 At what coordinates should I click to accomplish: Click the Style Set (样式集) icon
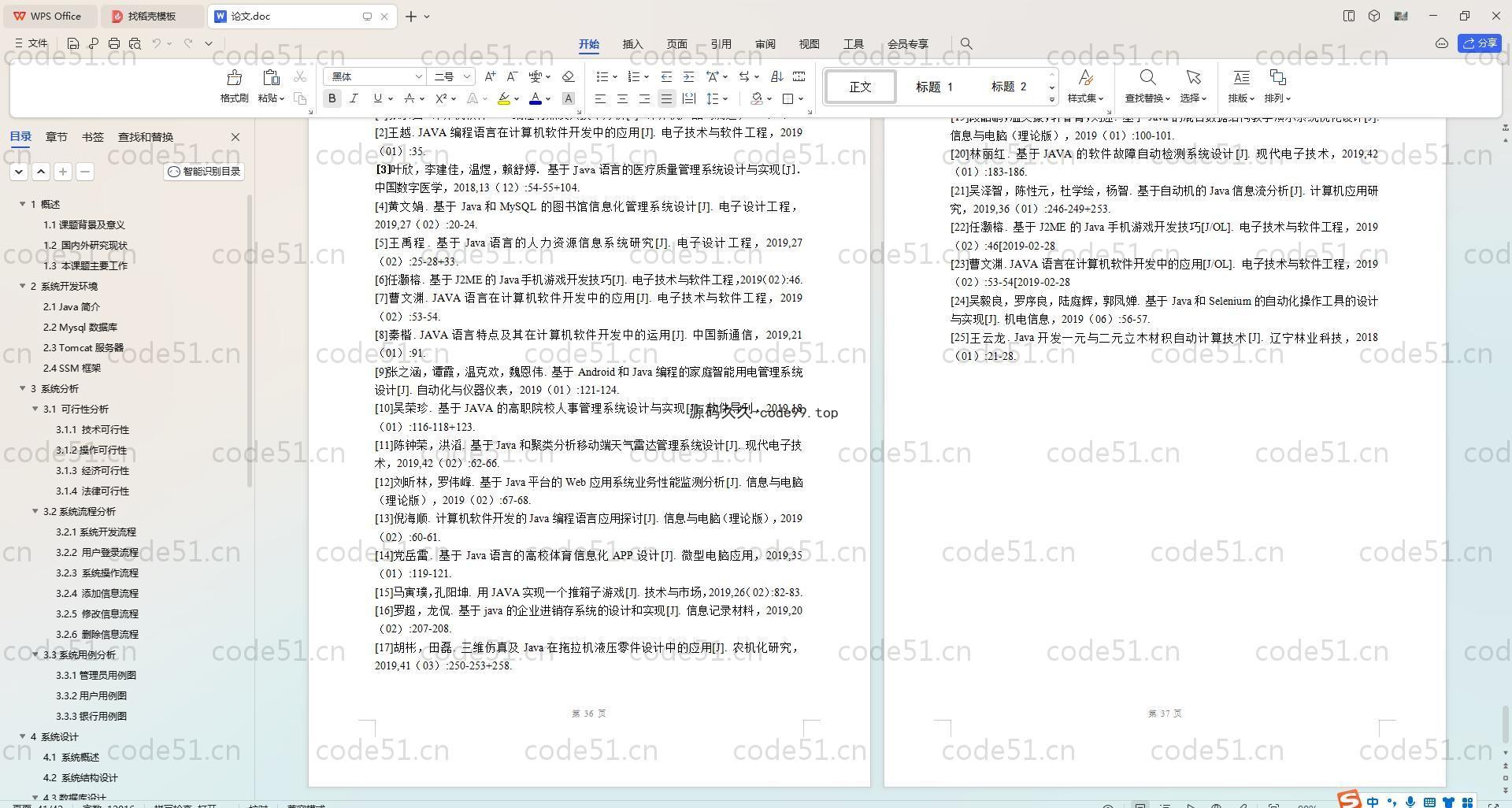pos(1085,77)
